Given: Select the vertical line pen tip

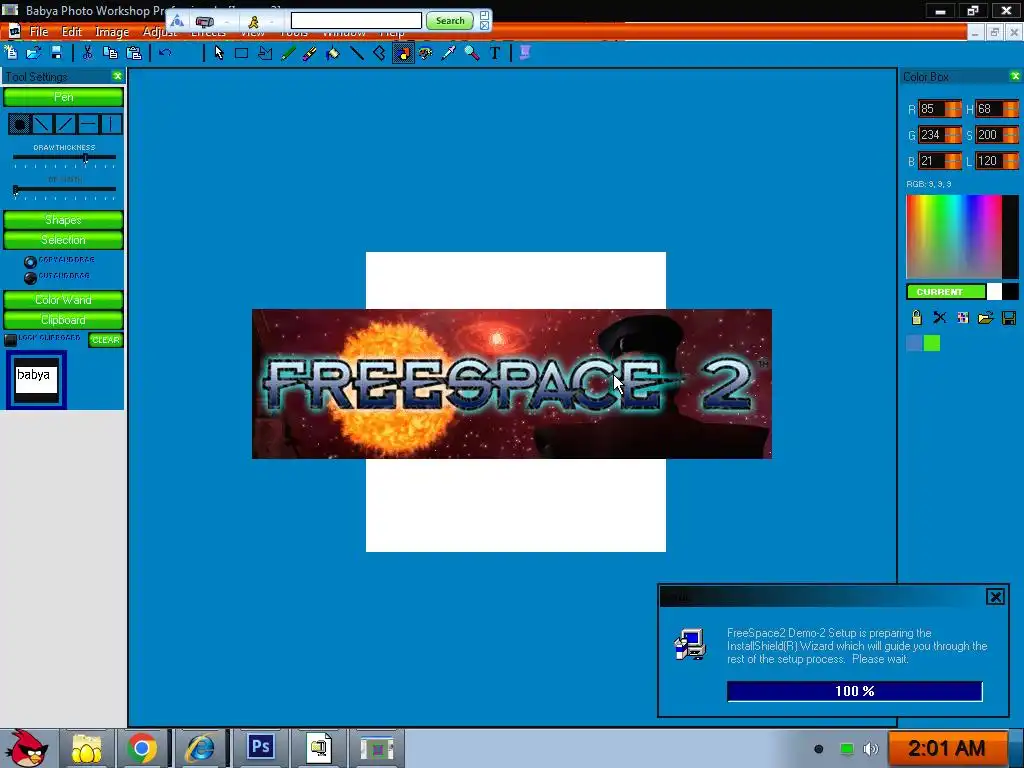Looking at the screenshot, I should (x=111, y=124).
